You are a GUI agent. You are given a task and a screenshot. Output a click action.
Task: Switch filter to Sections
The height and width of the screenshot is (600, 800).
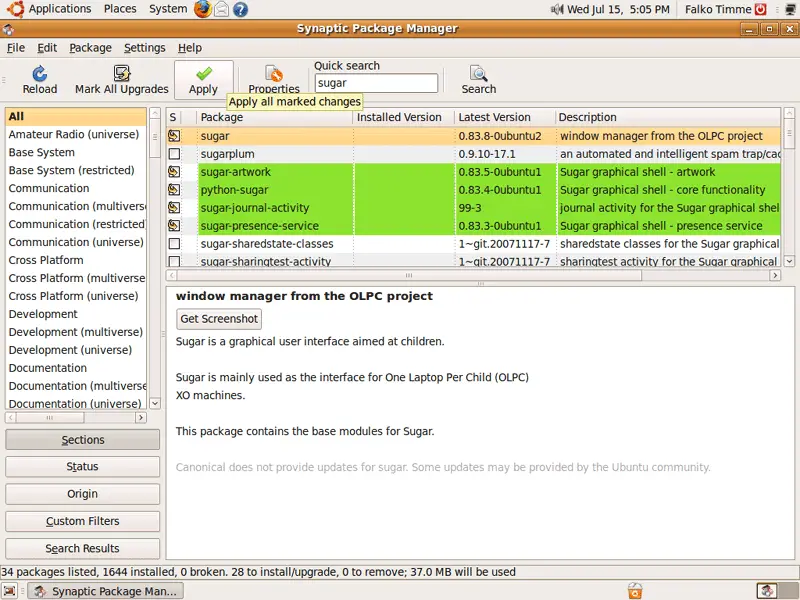click(83, 440)
